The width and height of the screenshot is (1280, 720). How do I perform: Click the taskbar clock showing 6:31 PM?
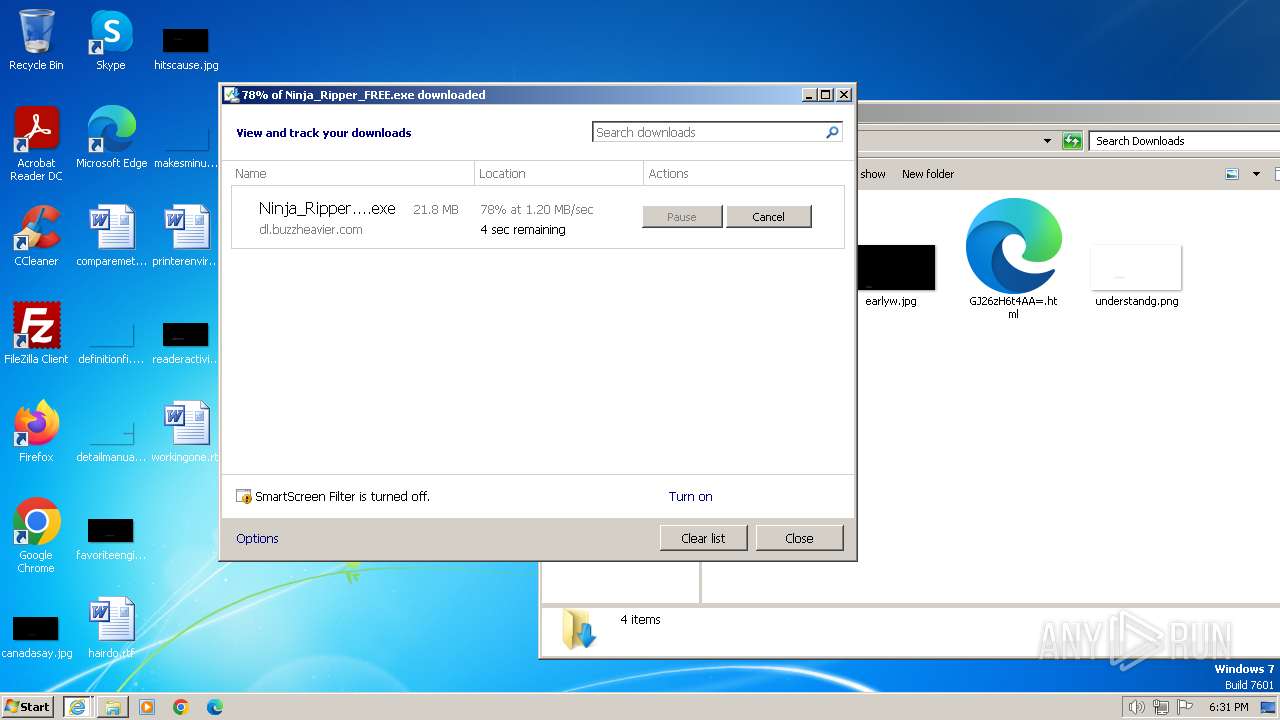(1228, 707)
